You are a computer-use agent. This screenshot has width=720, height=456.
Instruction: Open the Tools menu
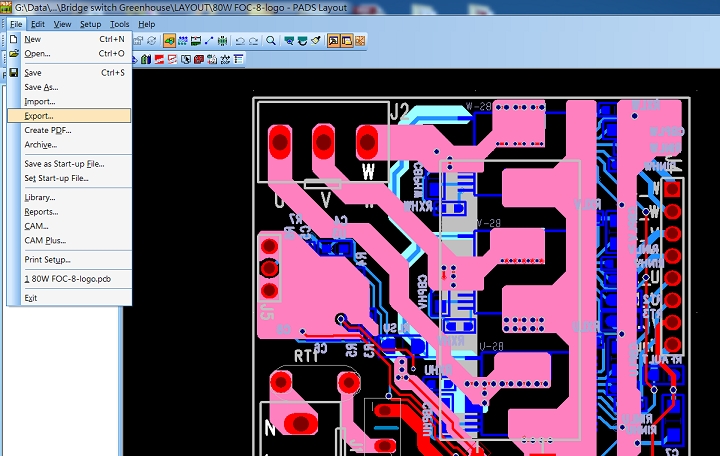[x=119, y=23]
